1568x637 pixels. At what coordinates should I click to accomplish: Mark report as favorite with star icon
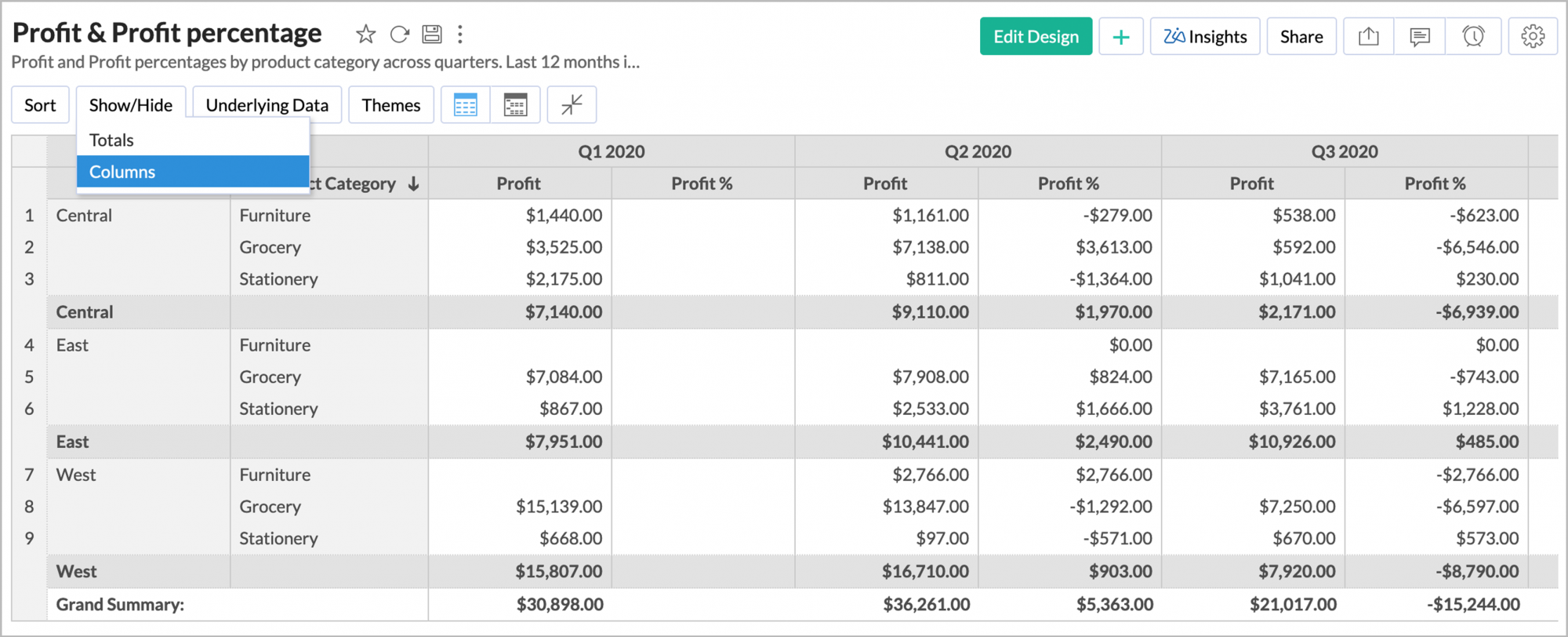pyautogui.click(x=365, y=35)
